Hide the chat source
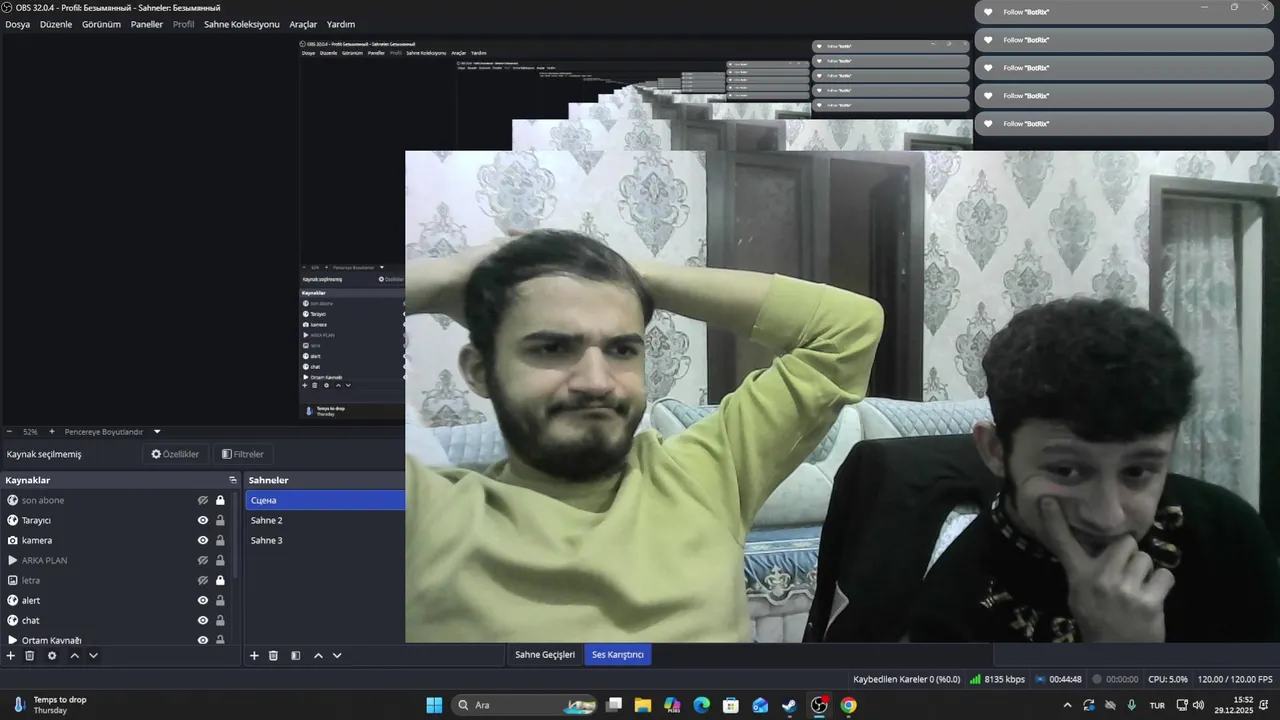The image size is (1280, 720). pos(203,620)
